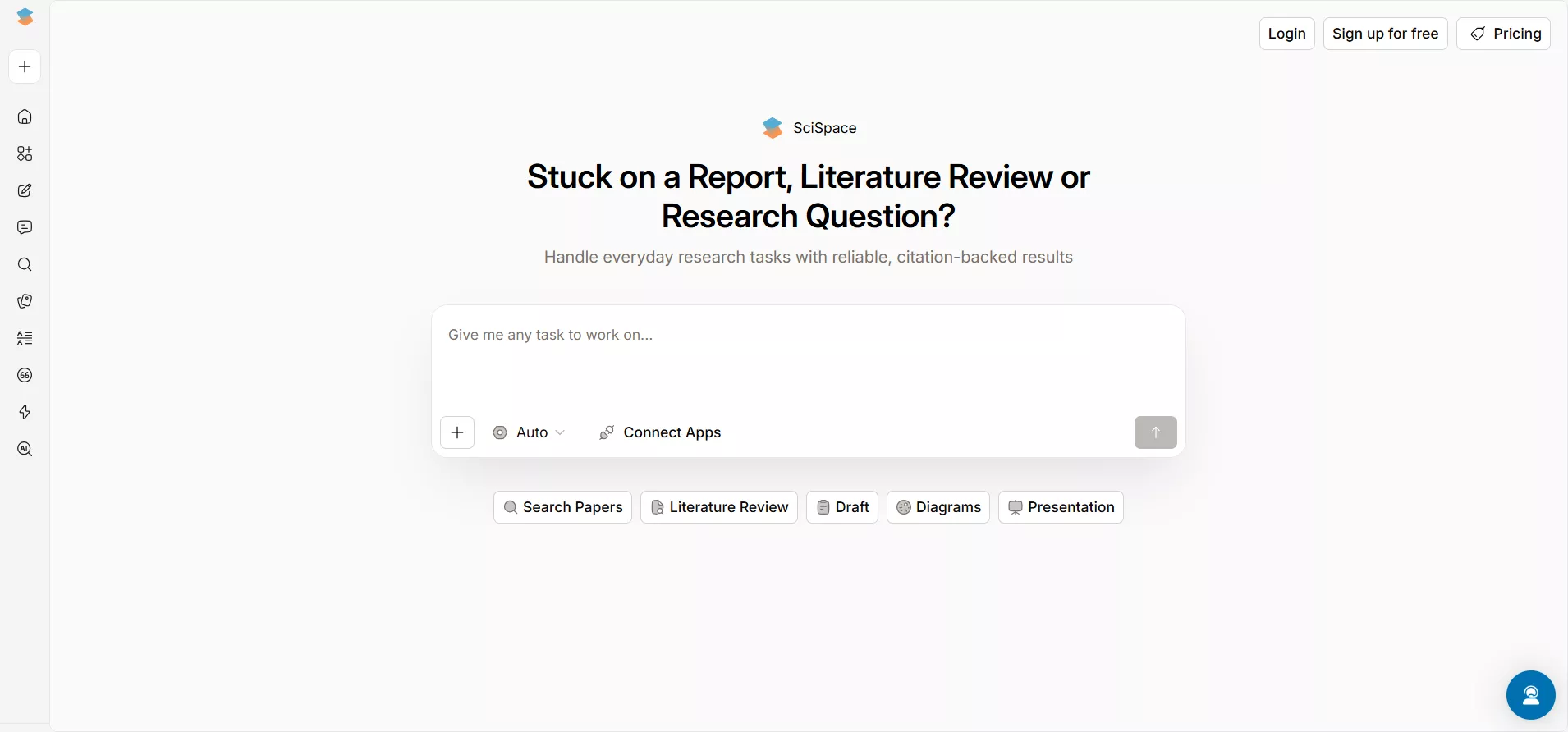Open the apps grid icon in the sidebar
The image size is (1568, 732).
[x=25, y=153]
